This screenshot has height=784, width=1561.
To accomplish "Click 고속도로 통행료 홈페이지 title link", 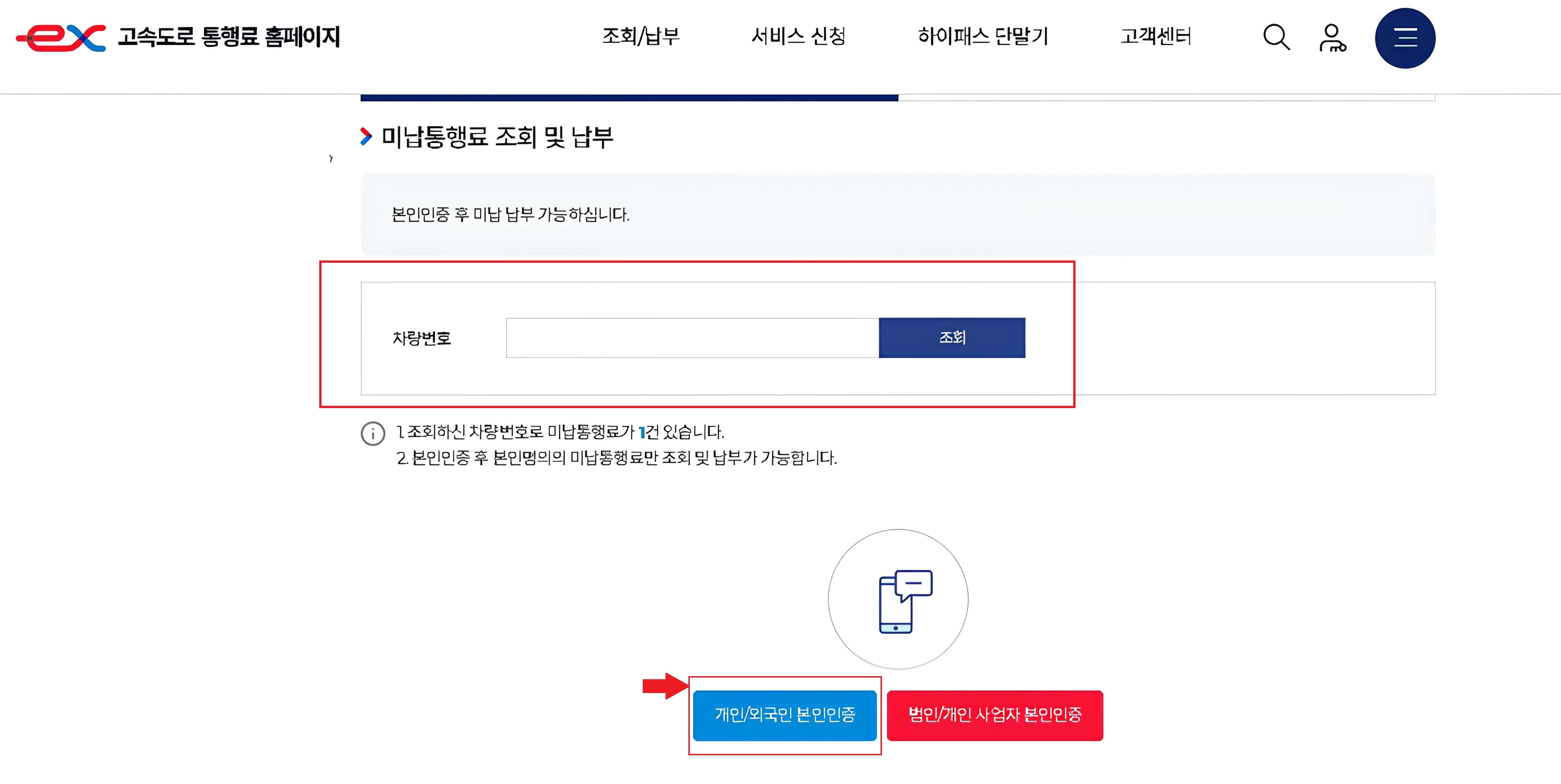I will pos(229,37).
